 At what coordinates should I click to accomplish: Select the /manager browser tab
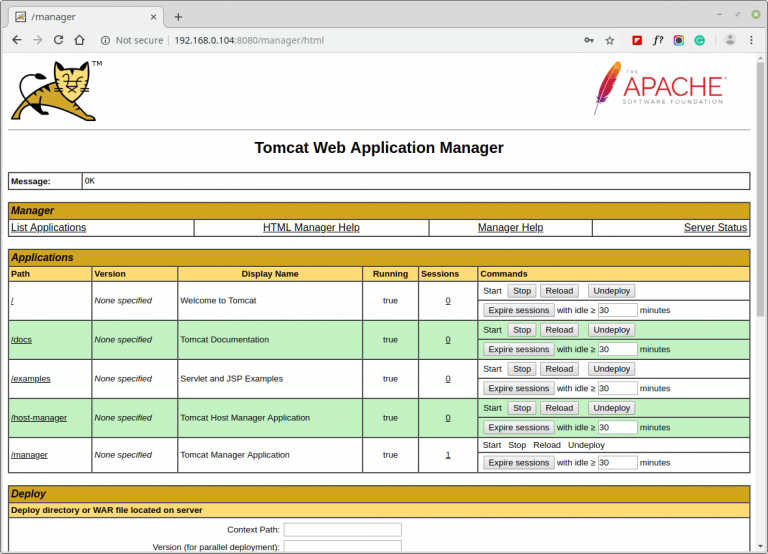pos(80,16)
